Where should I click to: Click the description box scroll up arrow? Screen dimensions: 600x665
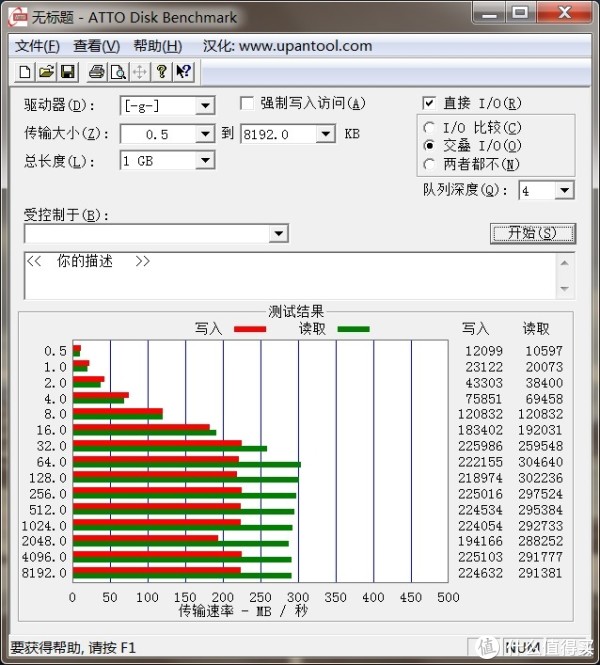coord(564,263)
